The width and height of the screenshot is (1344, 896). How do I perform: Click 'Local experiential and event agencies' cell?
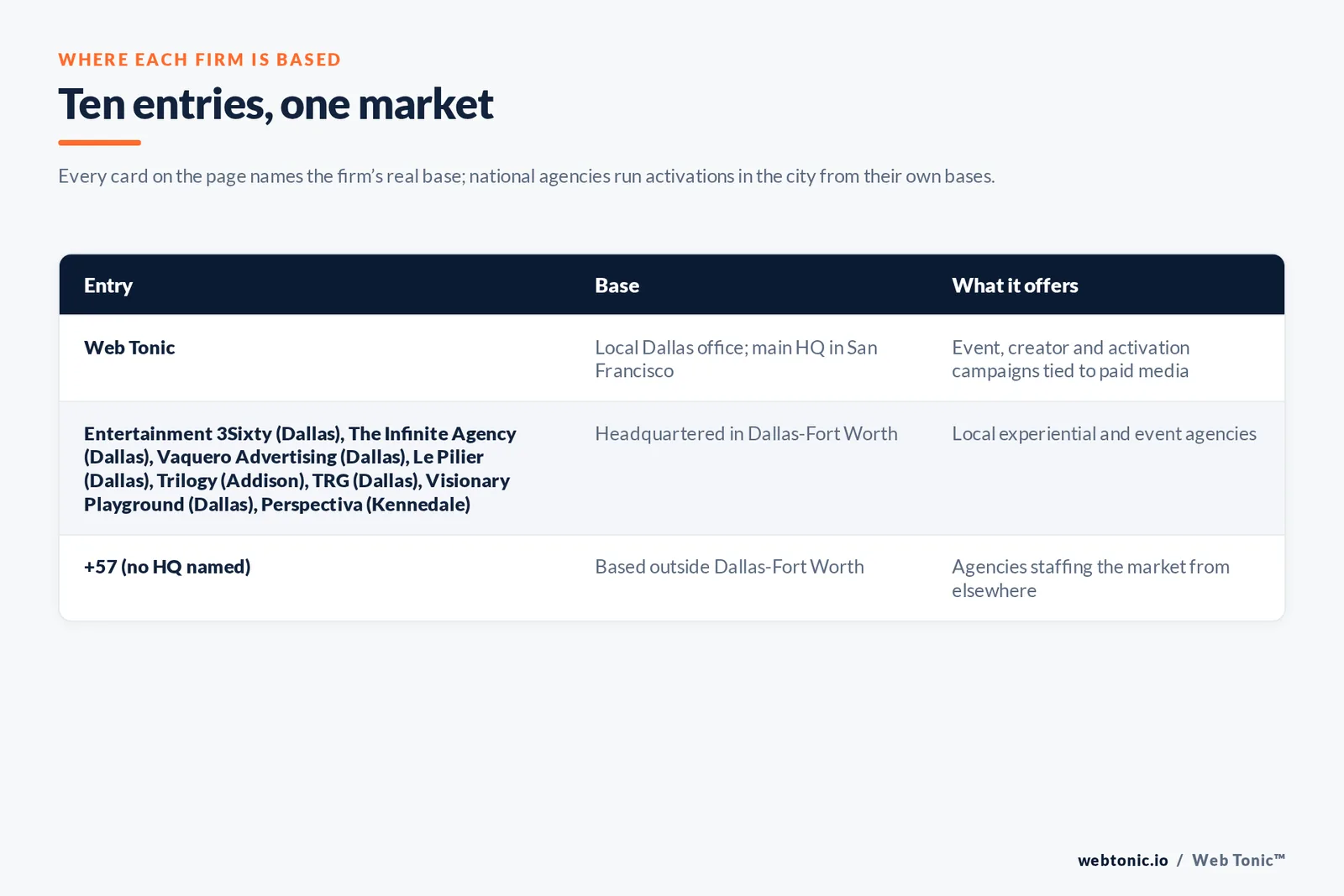(x=1104, y=434)
